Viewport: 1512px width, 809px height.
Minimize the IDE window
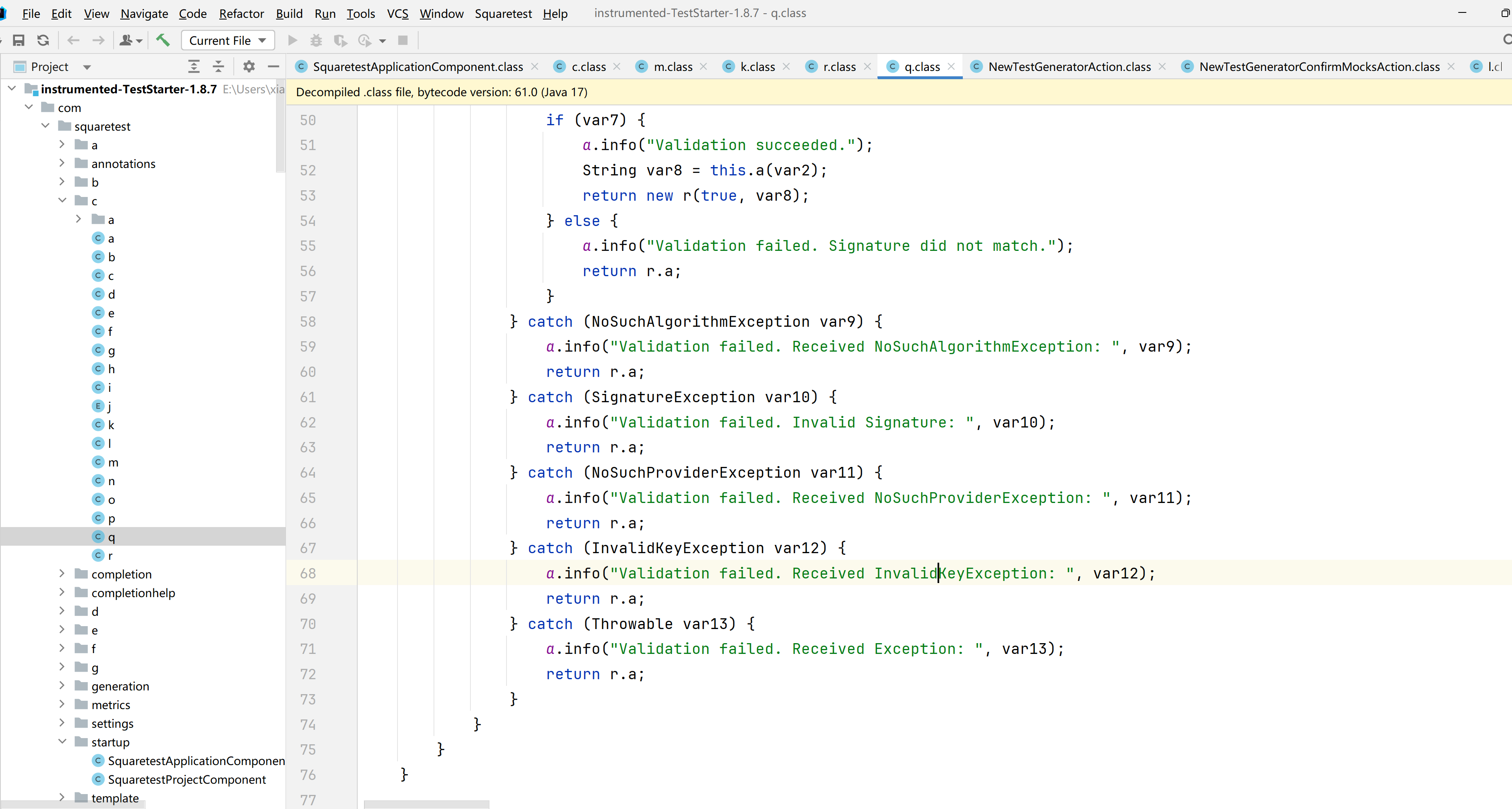tap(1462, 13)
